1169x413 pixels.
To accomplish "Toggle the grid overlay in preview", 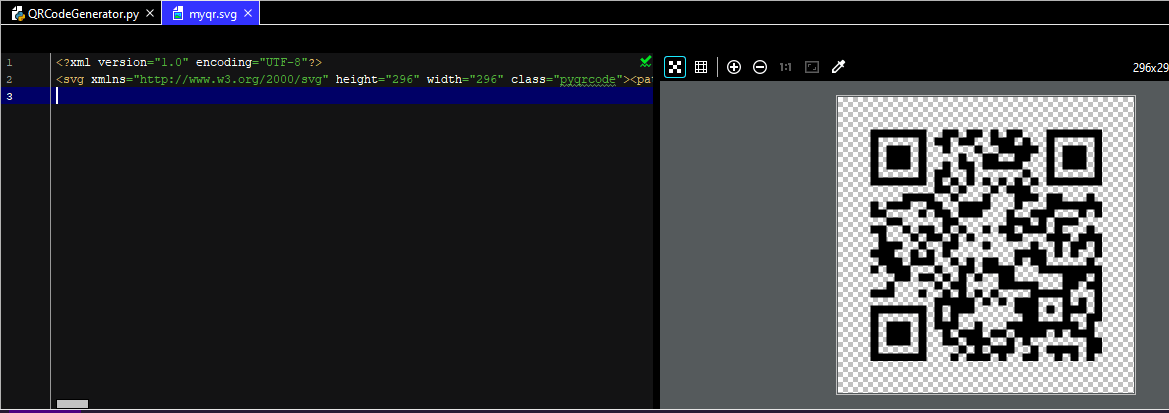I will 701,67.
